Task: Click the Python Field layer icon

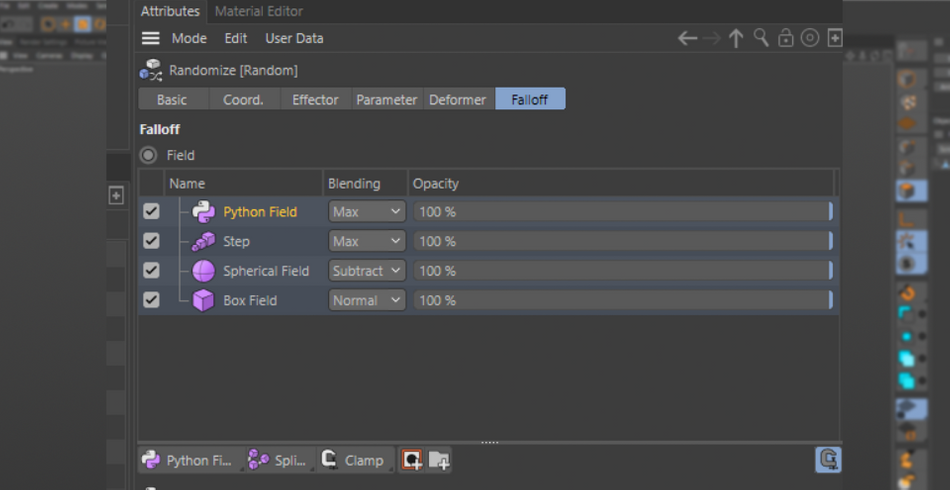Action: (x=204, y=212)
